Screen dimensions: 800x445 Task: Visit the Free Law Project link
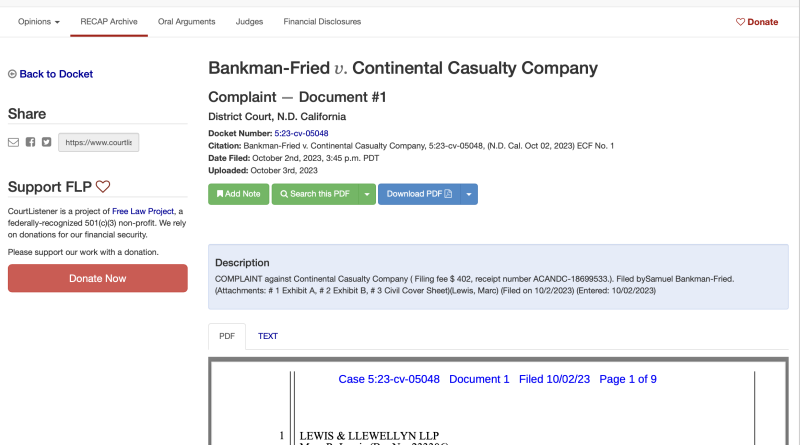tap(143, 211)
